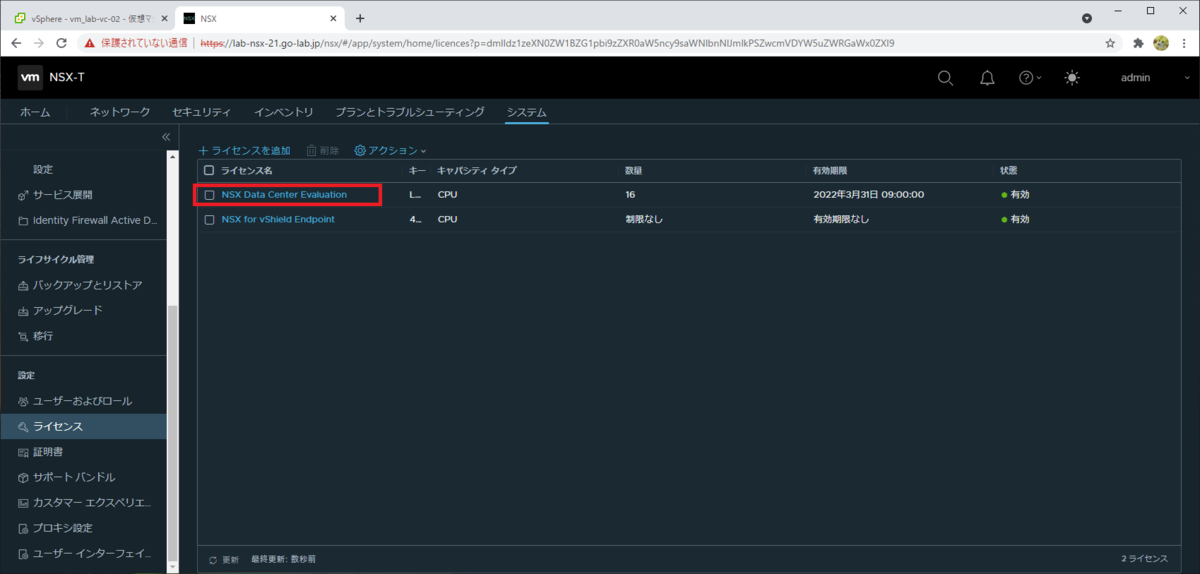Click the 状態 column header

1009,171
